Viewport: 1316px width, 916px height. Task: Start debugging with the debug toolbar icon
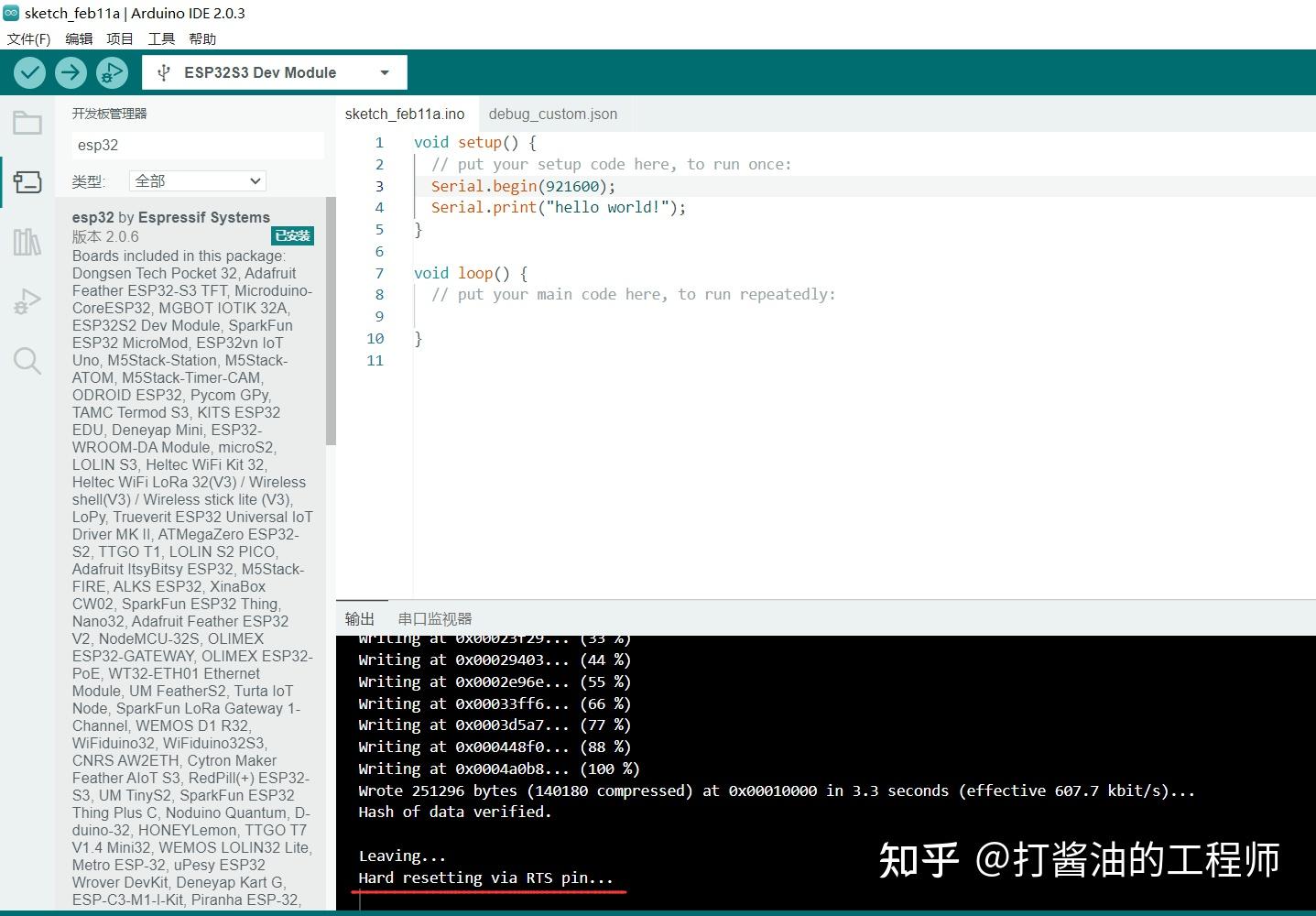112,72
